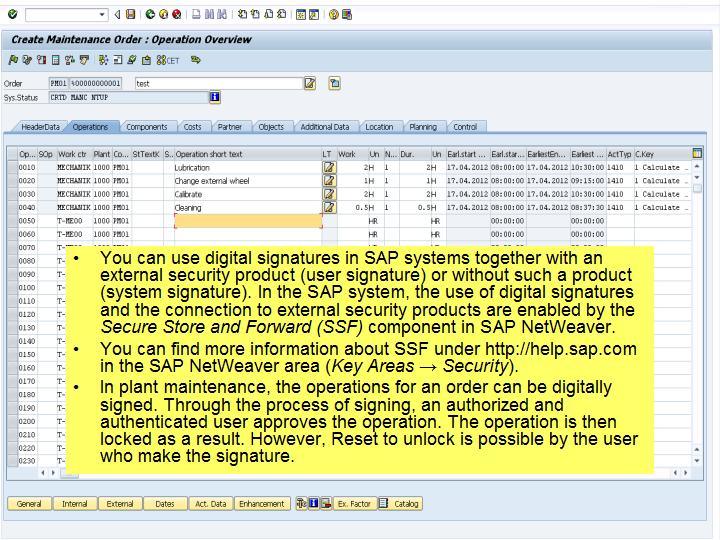
Task: Click the clipboard icon in application toolbar
Action: click(x=146, y=60)
